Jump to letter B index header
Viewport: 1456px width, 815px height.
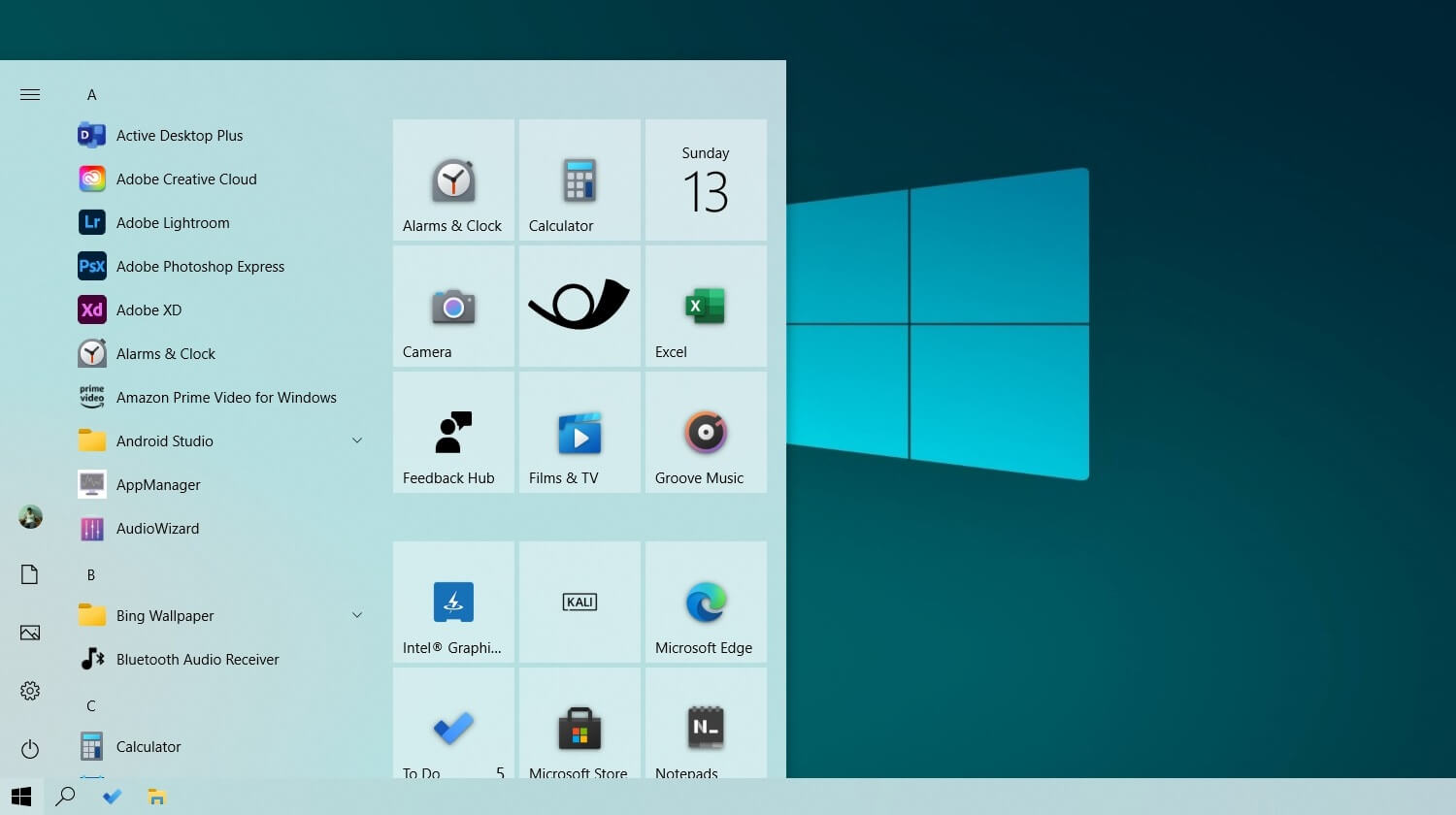[91, 575]
